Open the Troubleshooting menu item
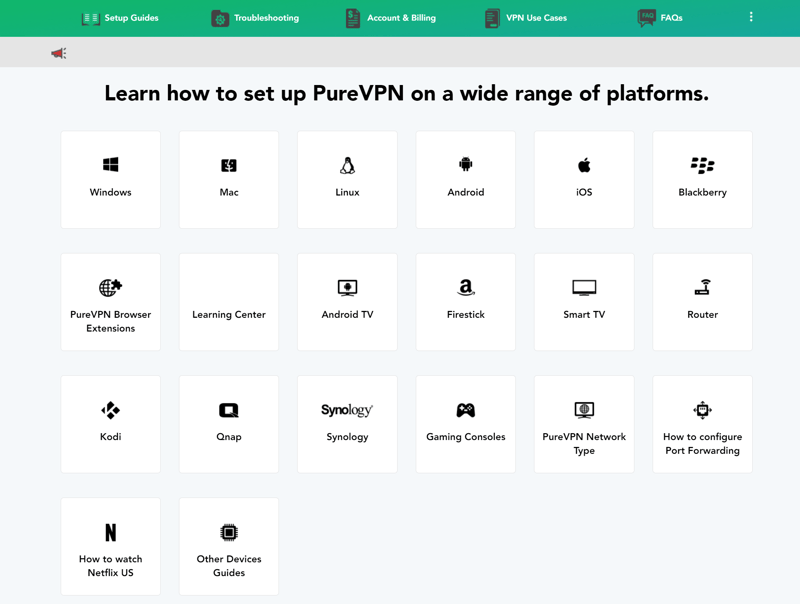The width and height of the screenshot is (800, 604). coord(255,18)
